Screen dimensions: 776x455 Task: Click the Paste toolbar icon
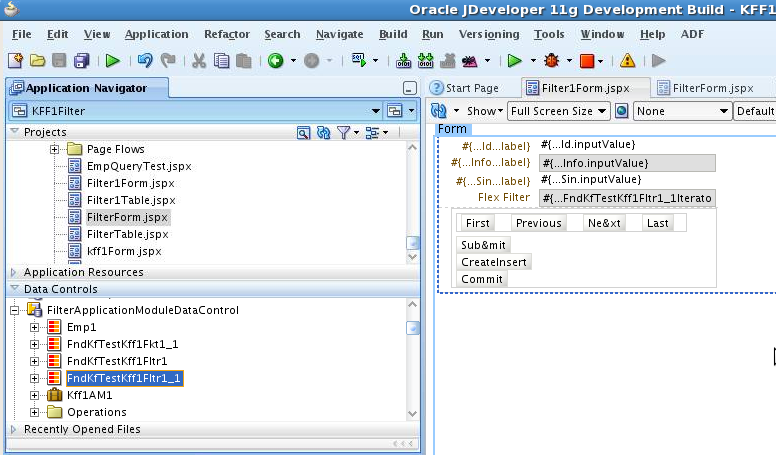click(x=243, y=61)
